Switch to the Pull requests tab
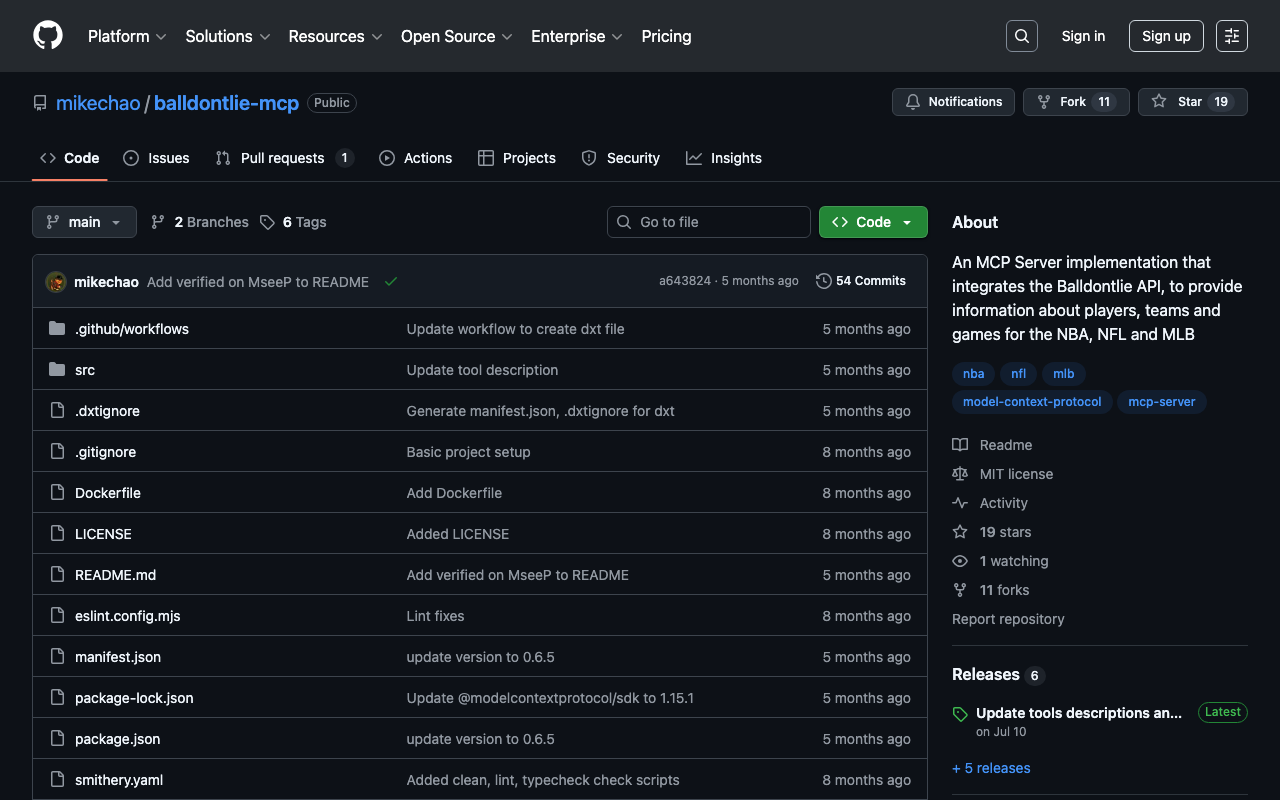 click(283, 158)
